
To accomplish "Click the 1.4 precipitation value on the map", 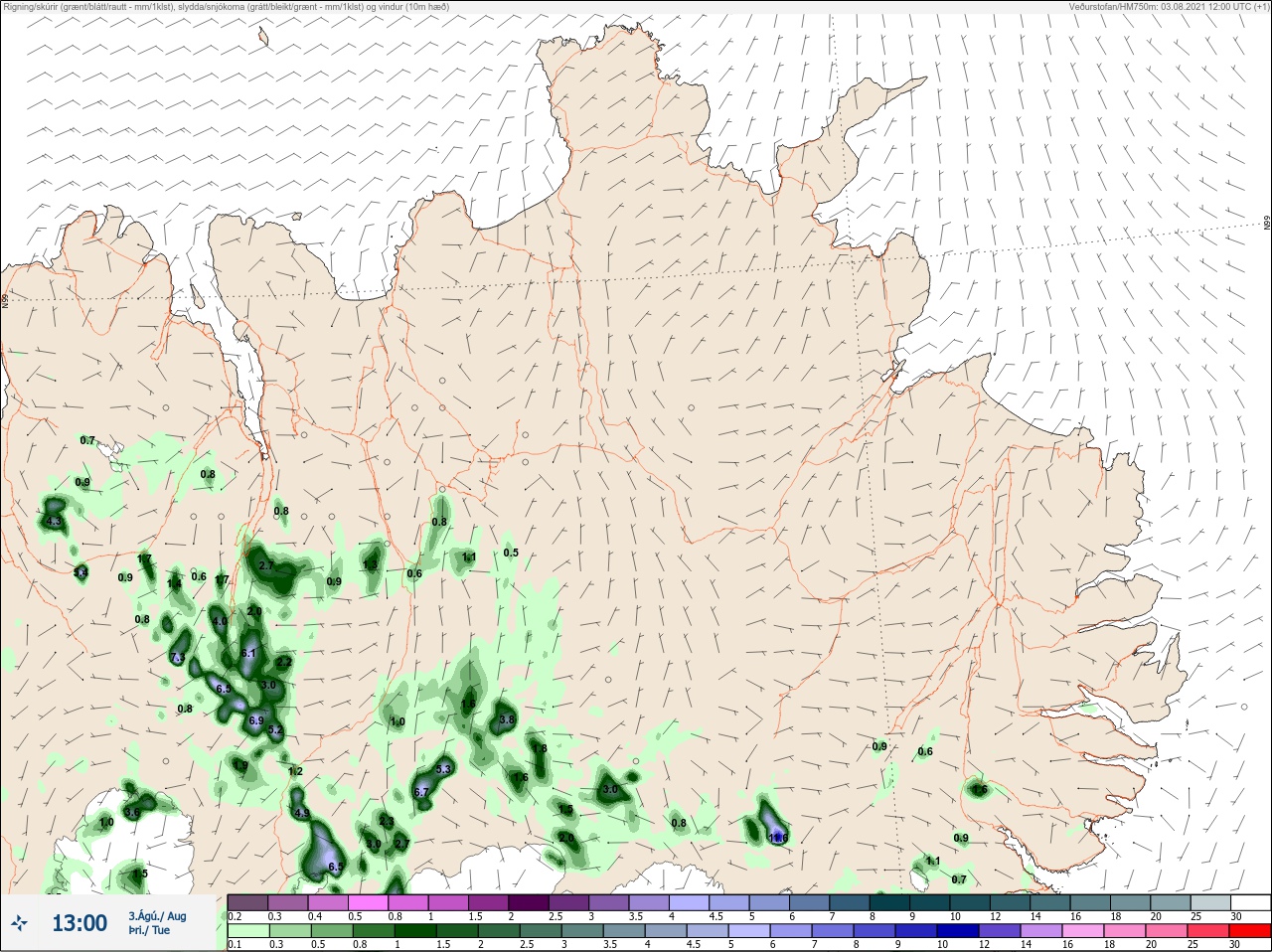I will tap(175, 583).
